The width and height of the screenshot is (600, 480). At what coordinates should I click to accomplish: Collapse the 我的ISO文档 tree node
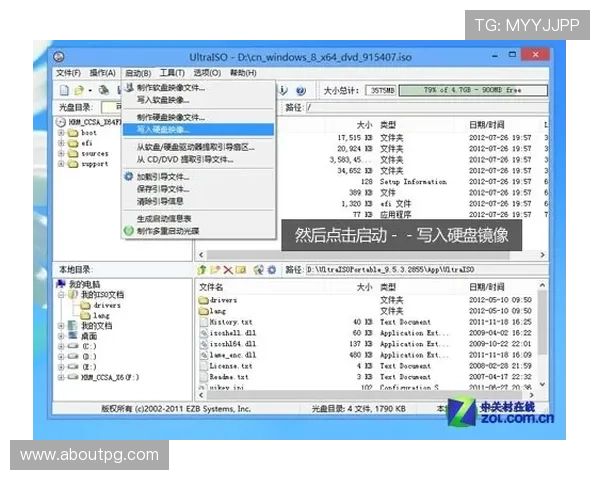pos(61,295)
